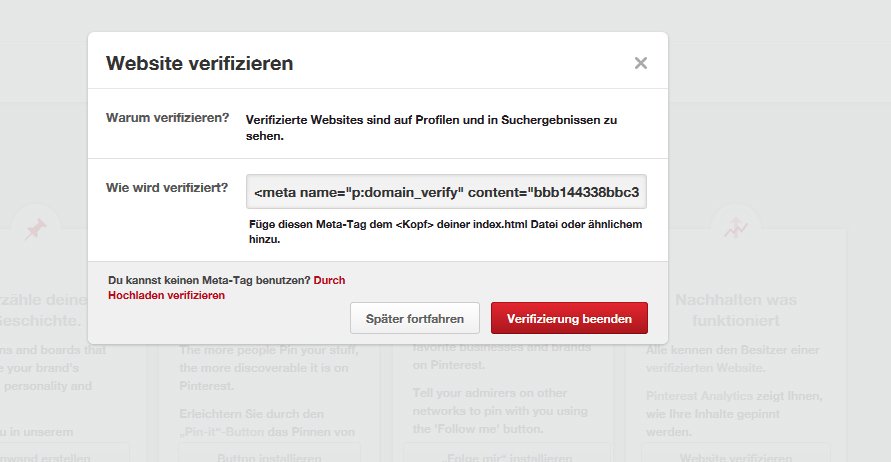Click the Füge diesen Meta-Tag instruction text

pos(446,231)
